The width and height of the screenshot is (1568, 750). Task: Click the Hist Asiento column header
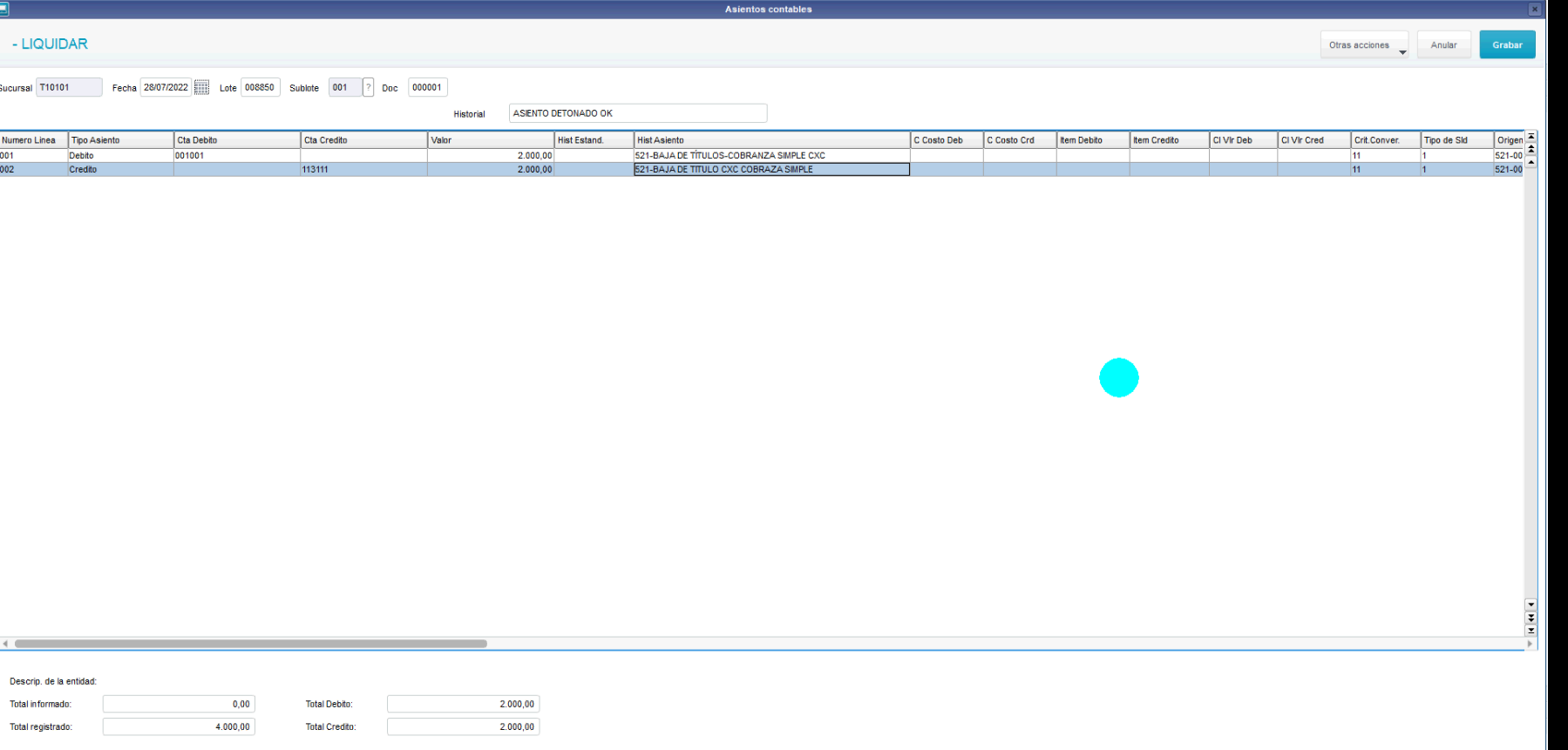coord(772,140)
